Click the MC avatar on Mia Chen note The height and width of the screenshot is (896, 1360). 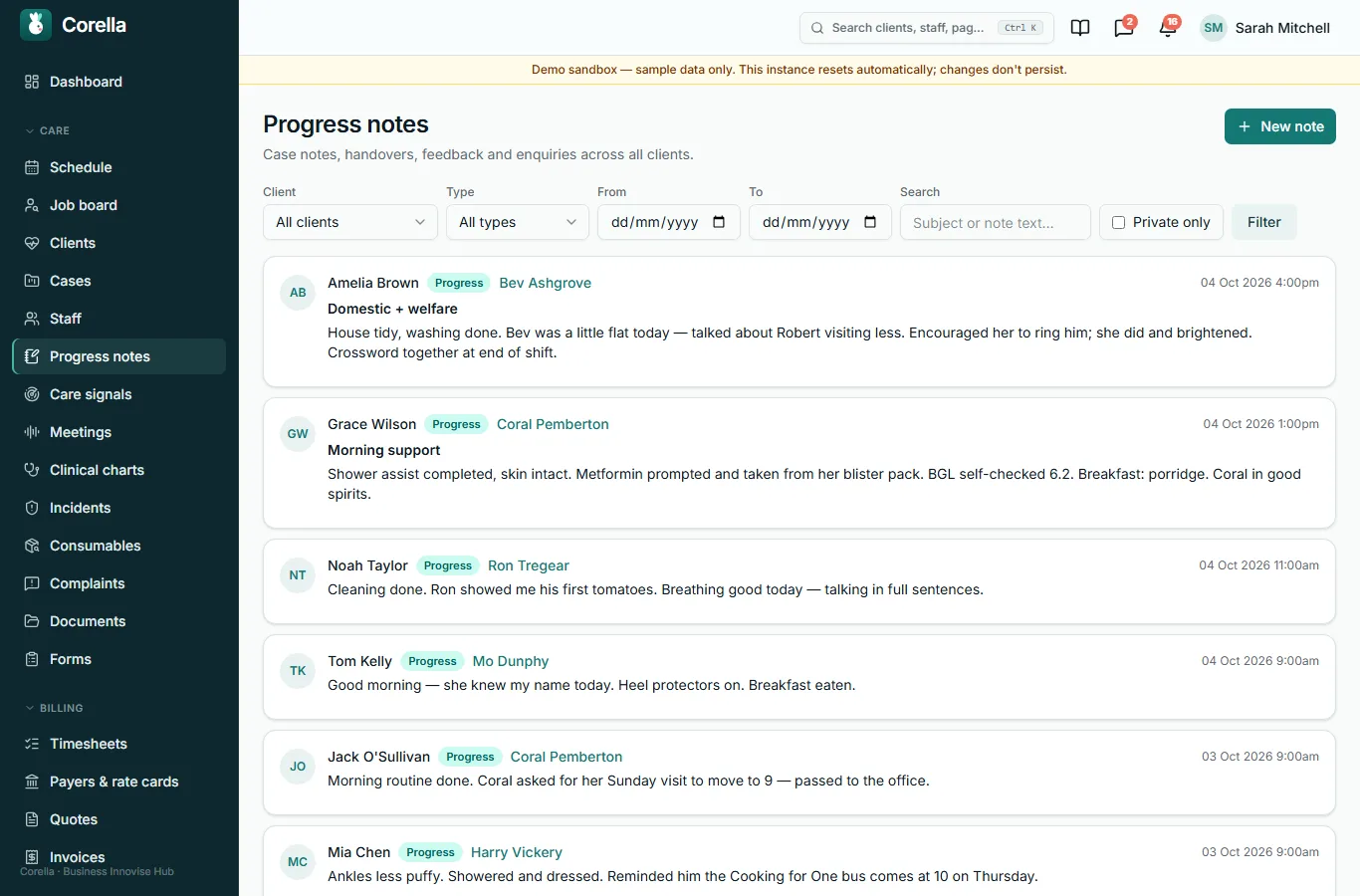(x=298, y=862)
